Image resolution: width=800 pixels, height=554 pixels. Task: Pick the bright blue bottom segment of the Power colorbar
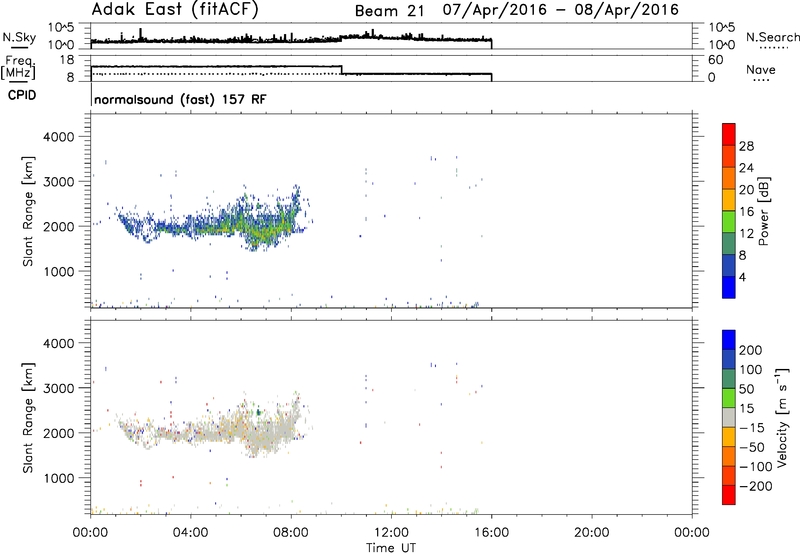[x=729, y=287]
